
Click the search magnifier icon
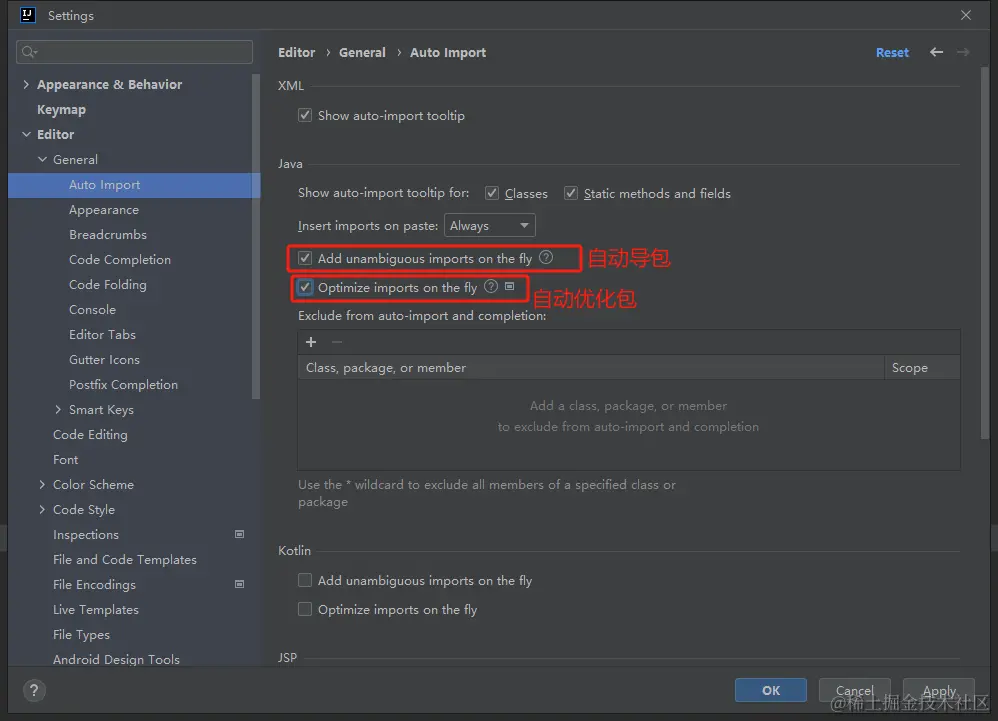29,52
